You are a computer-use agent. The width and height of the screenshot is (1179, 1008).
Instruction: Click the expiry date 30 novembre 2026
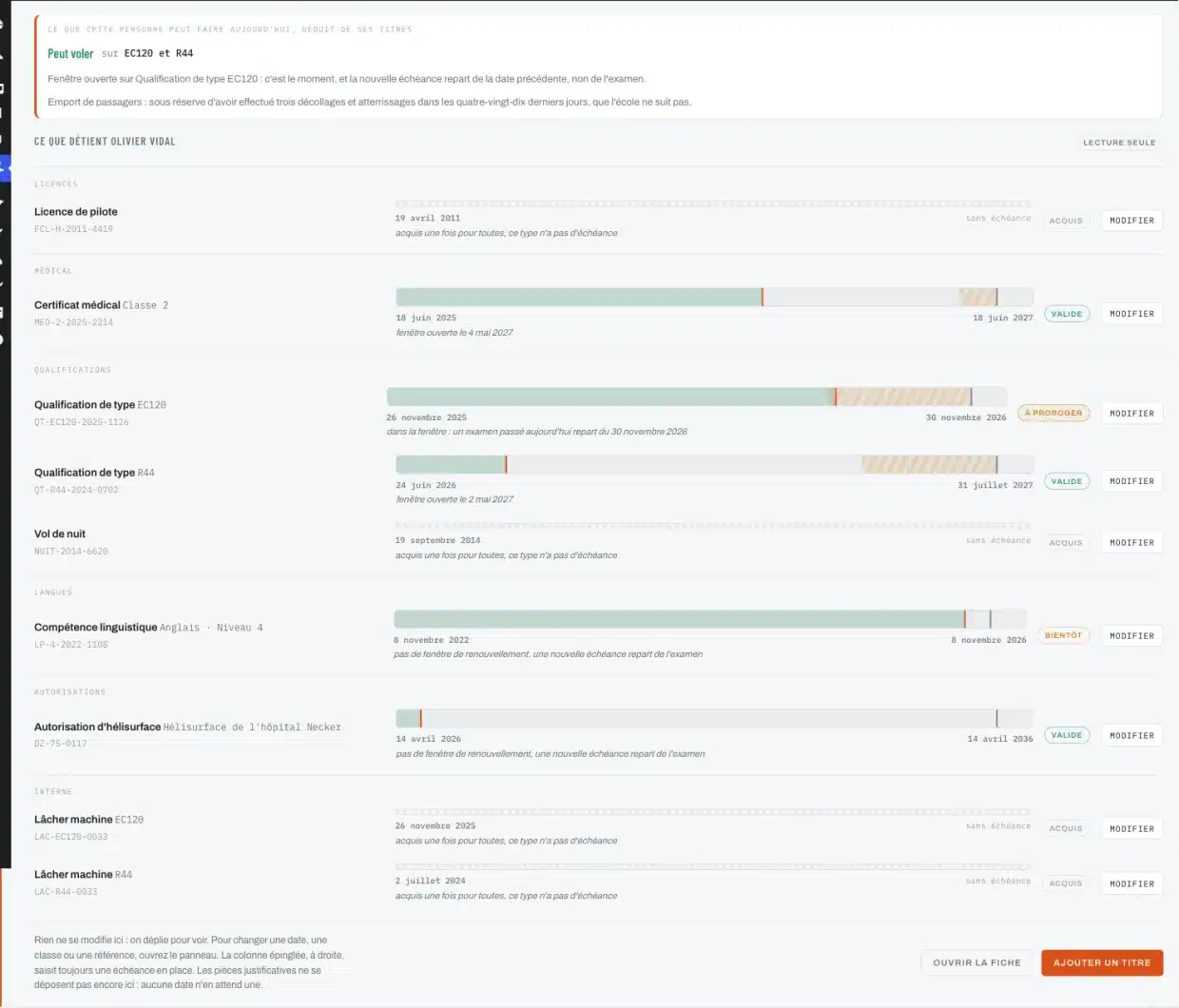tap(966, 417)
